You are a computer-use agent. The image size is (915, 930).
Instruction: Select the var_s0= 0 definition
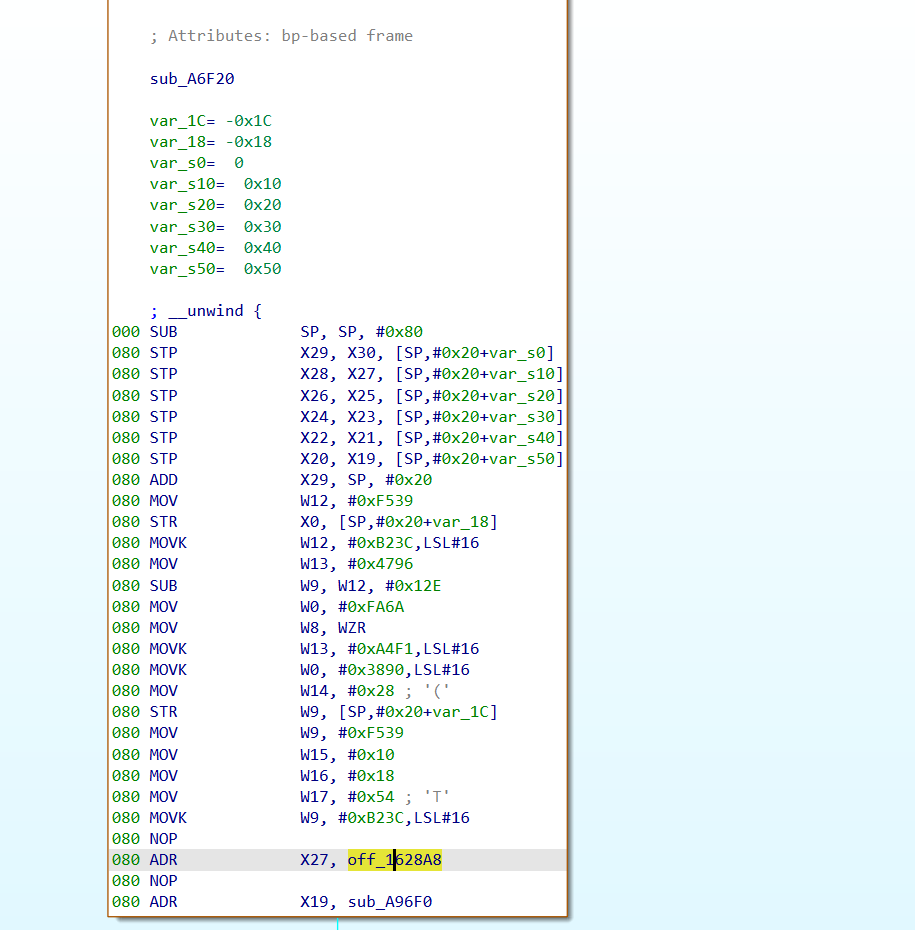tap(196, 163)
